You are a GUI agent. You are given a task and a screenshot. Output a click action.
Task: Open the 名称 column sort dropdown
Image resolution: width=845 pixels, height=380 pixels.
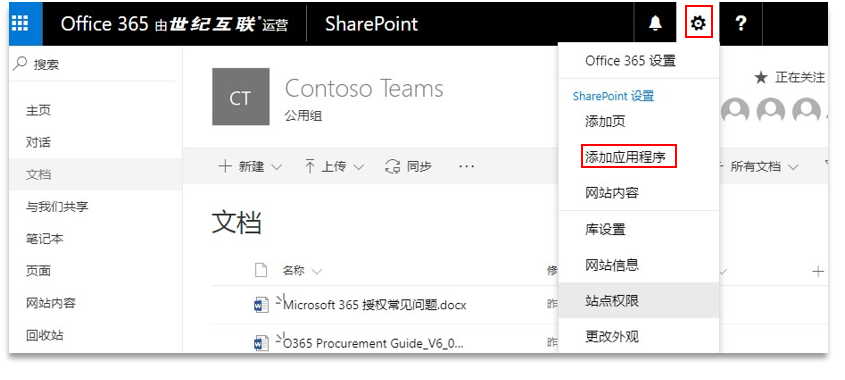click(x=316, y=271)
